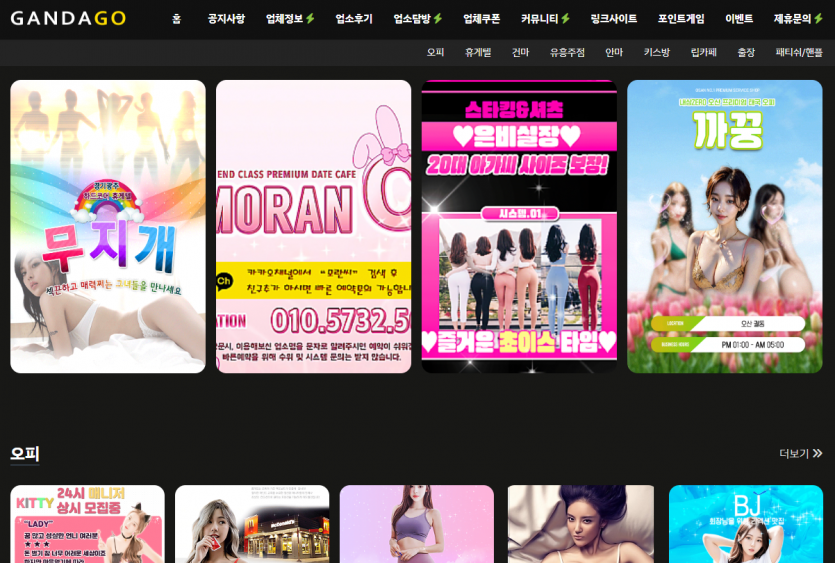Open the 공지사항 menu
This screenshot has width=835, height=563.
pos(226,19)
